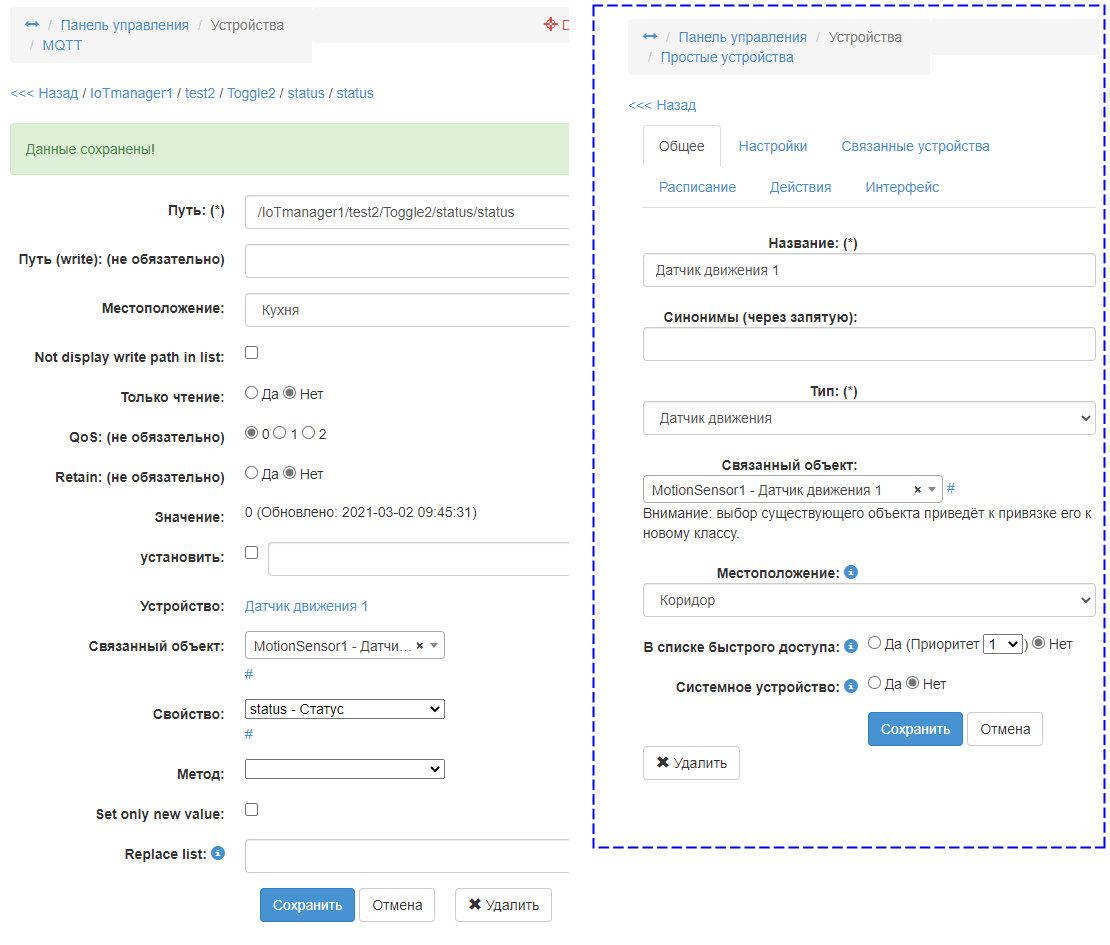The height and width of the screenshot is (945, 1110).
Task: Select Нет for Retain
Action: 290,473
